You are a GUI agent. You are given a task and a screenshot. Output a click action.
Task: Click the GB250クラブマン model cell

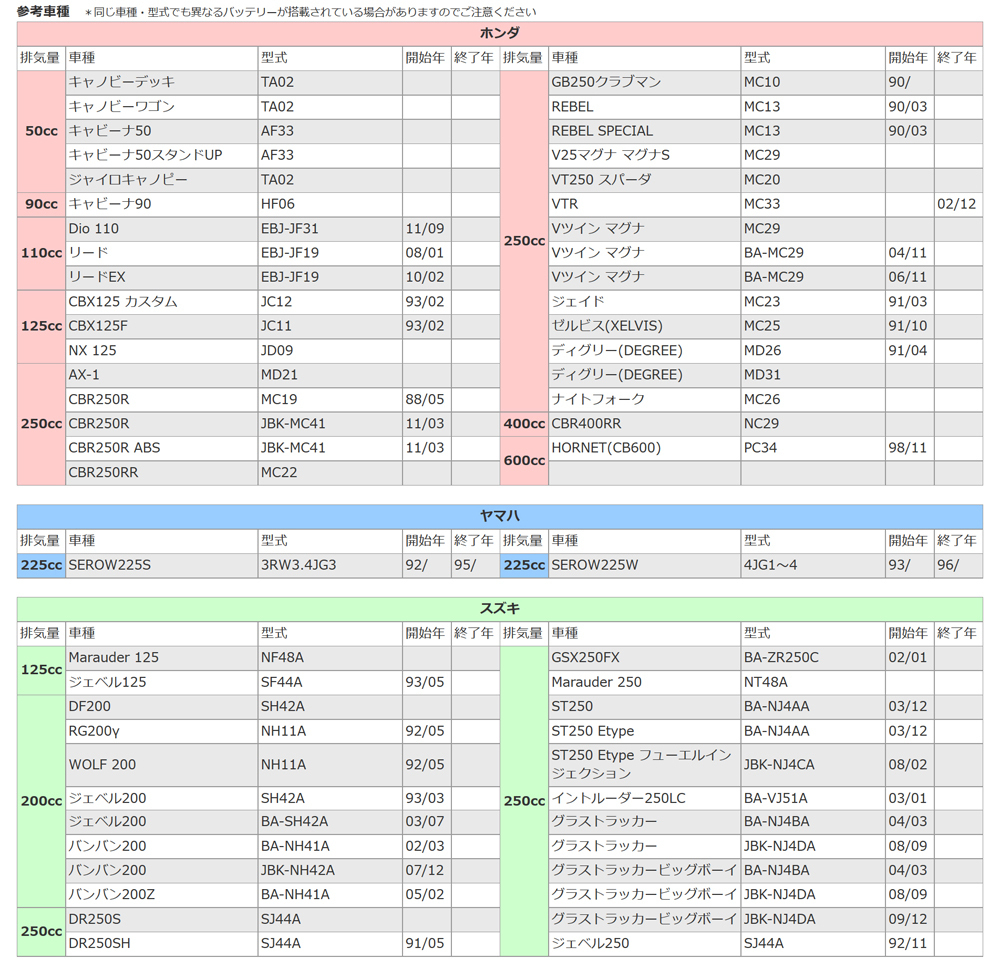(644, 82)
